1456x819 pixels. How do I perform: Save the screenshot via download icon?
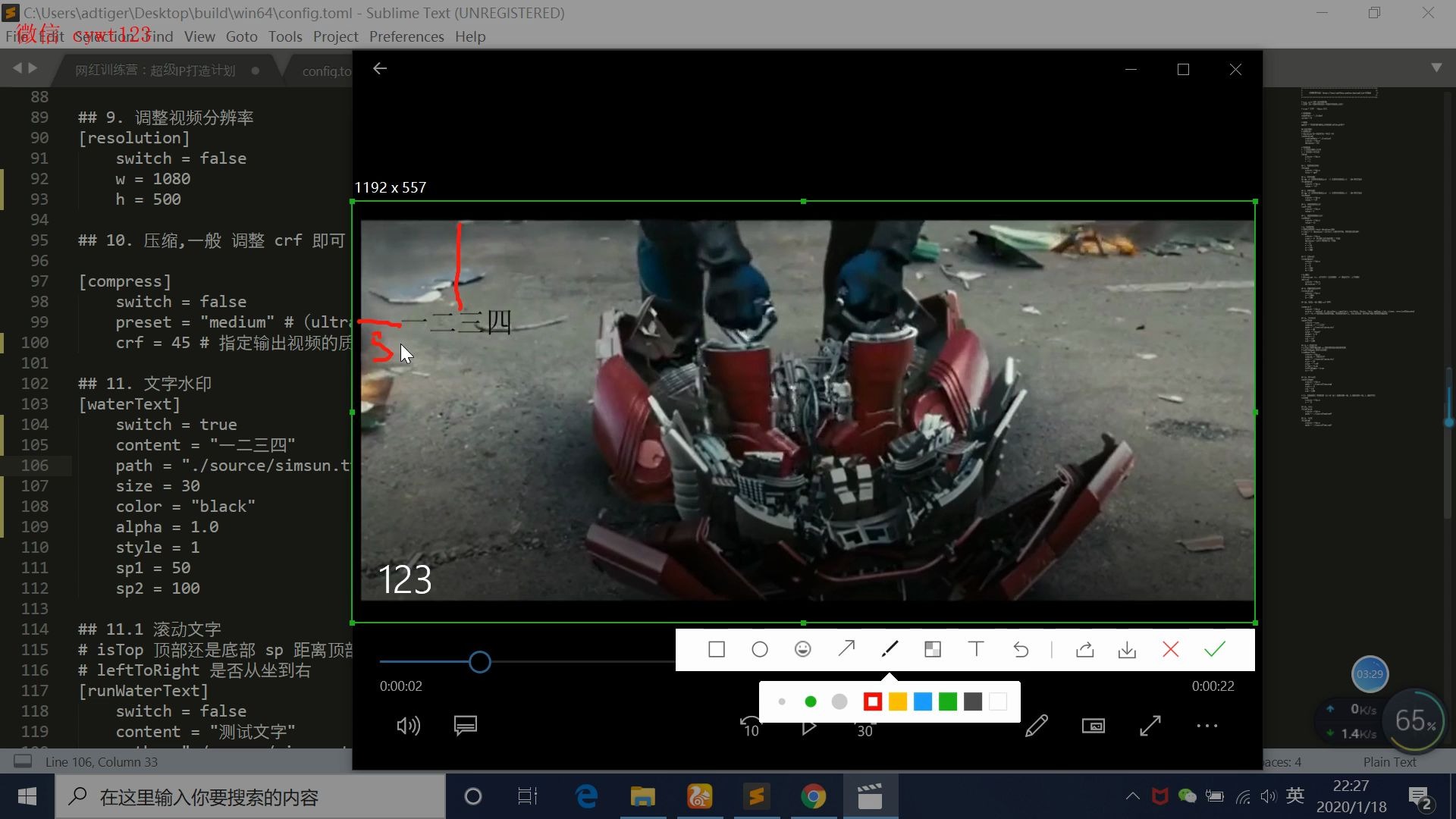coord(1127,650)
